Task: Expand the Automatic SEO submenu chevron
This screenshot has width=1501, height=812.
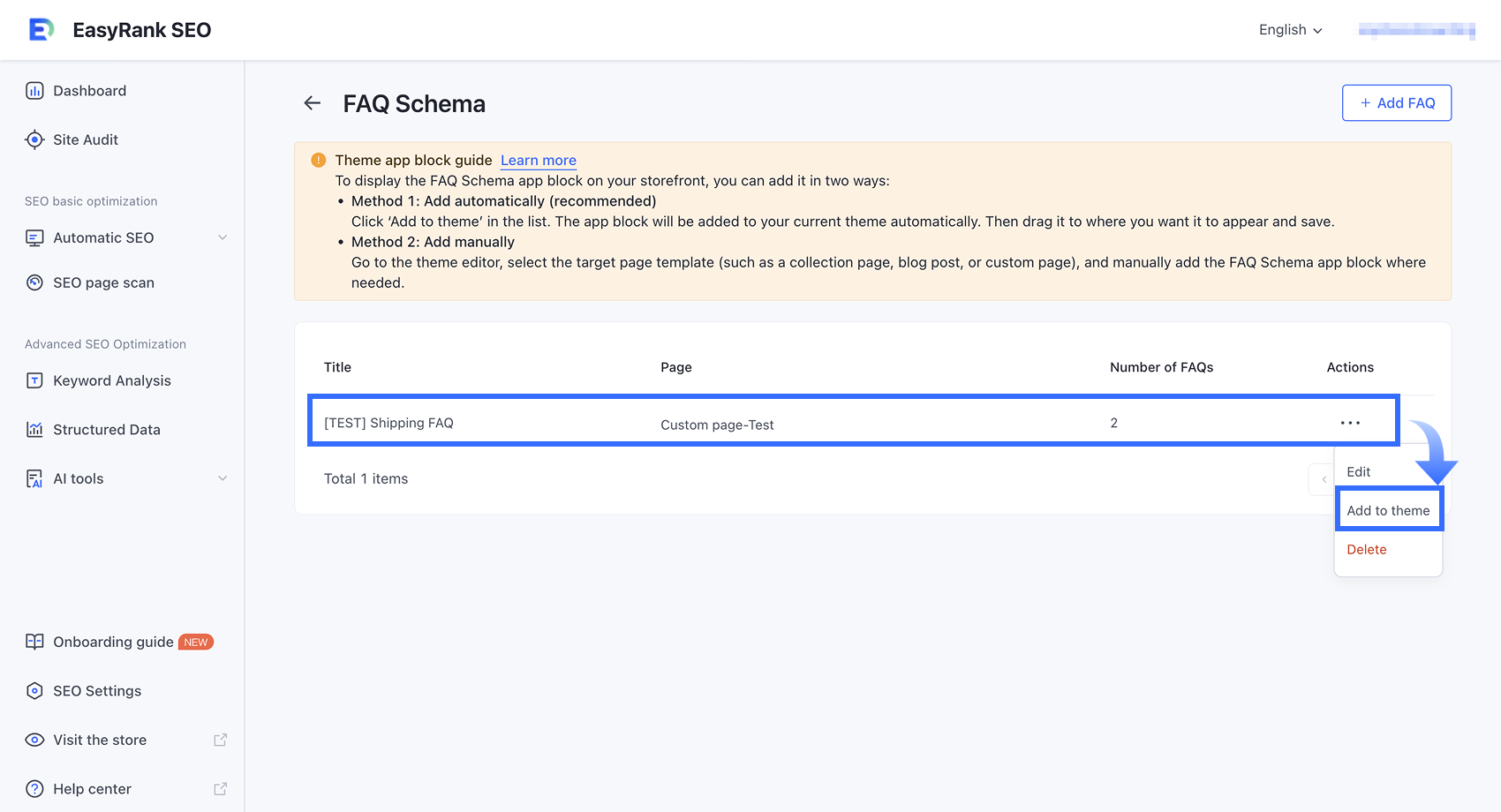Action: (223, 237)
